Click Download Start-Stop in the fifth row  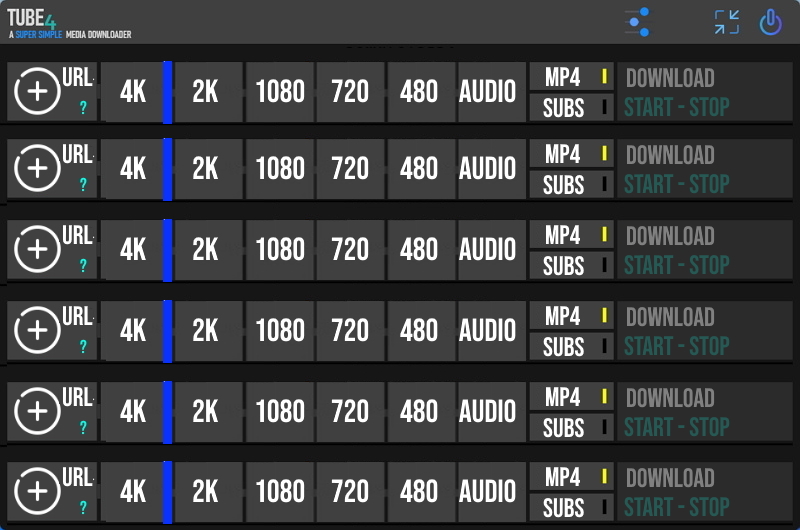coord(705,411)
